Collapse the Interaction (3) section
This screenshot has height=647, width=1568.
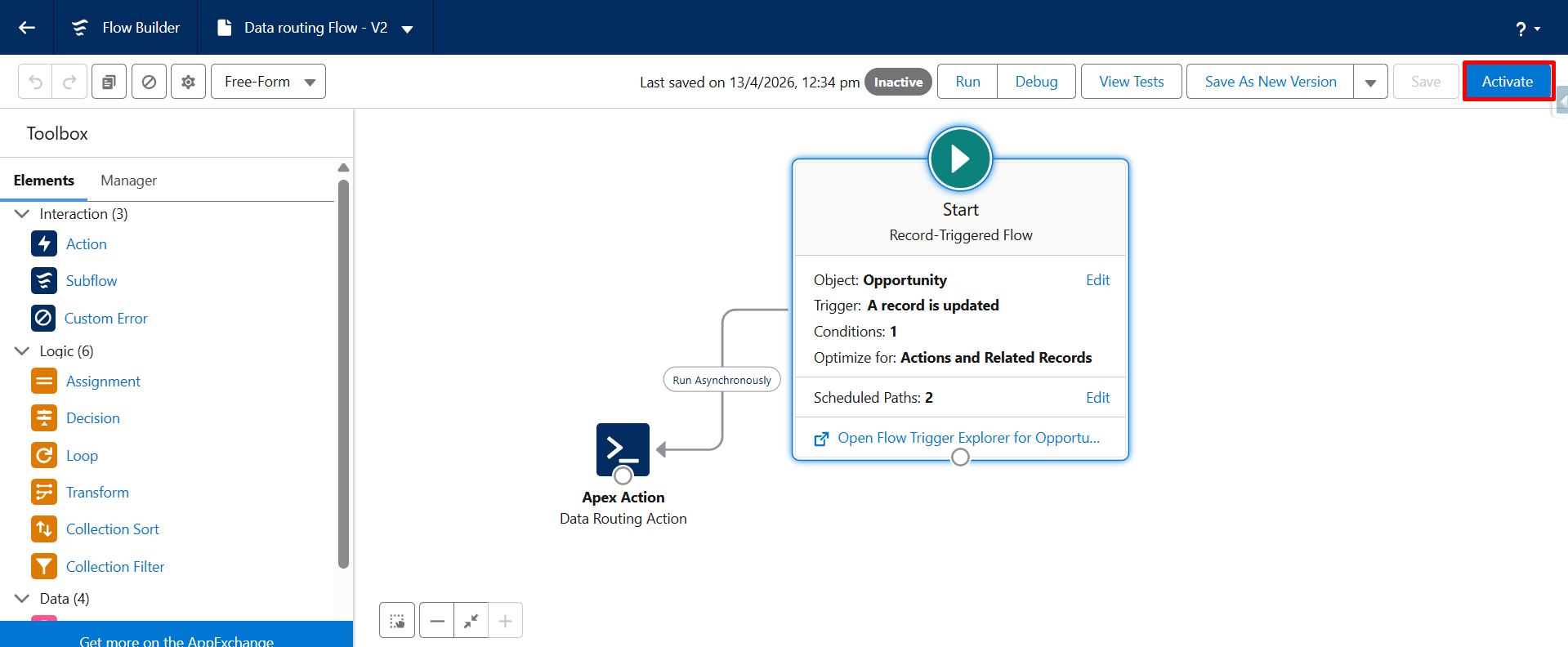pos(22,213)
